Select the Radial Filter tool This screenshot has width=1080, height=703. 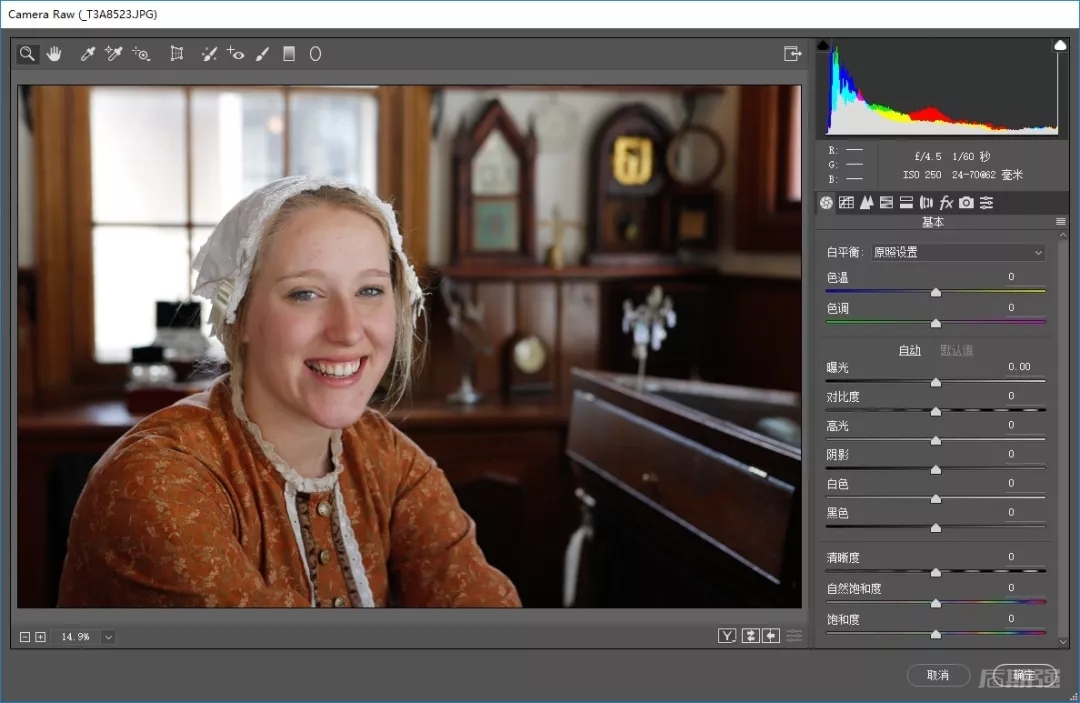point(315,54)
